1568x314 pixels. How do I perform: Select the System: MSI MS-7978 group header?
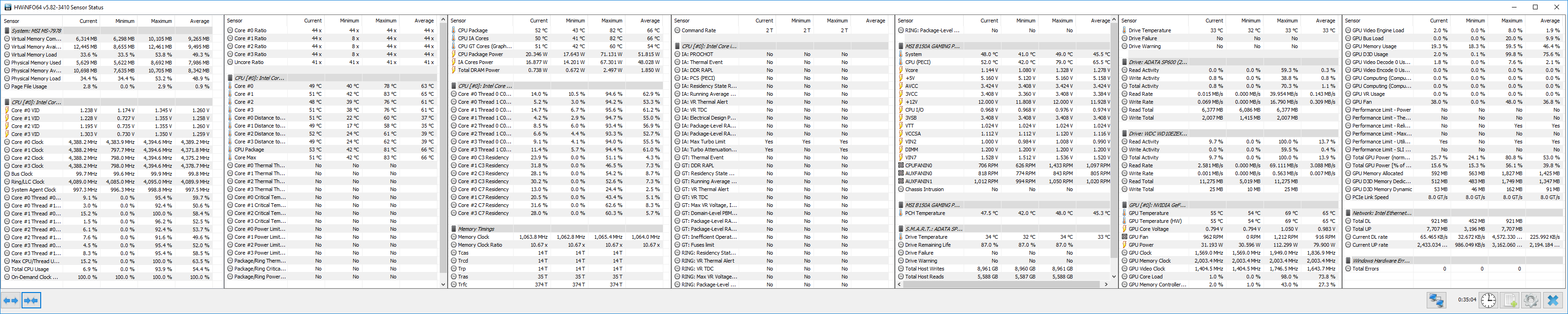pos(36,30)
